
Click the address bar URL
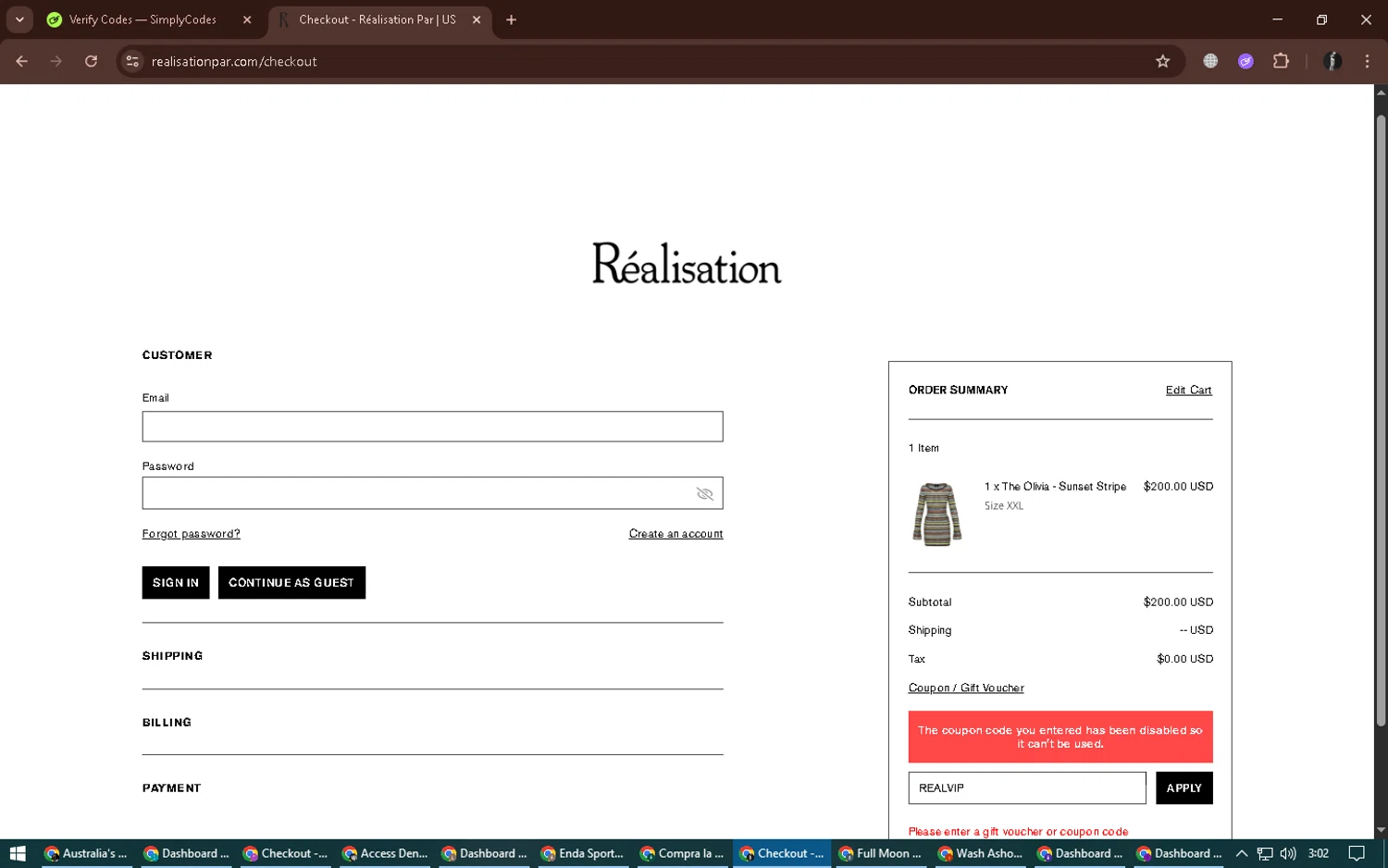(234, 62)
